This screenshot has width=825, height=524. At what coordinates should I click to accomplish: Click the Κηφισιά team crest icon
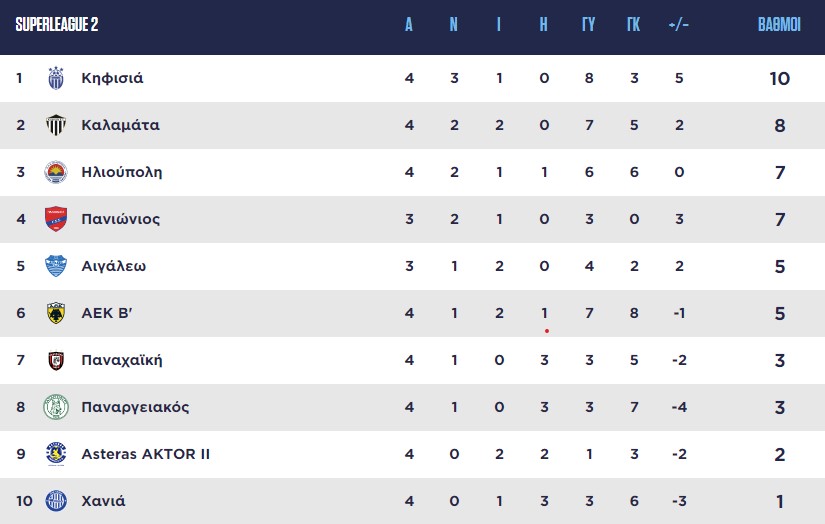(x=56, y=78)
